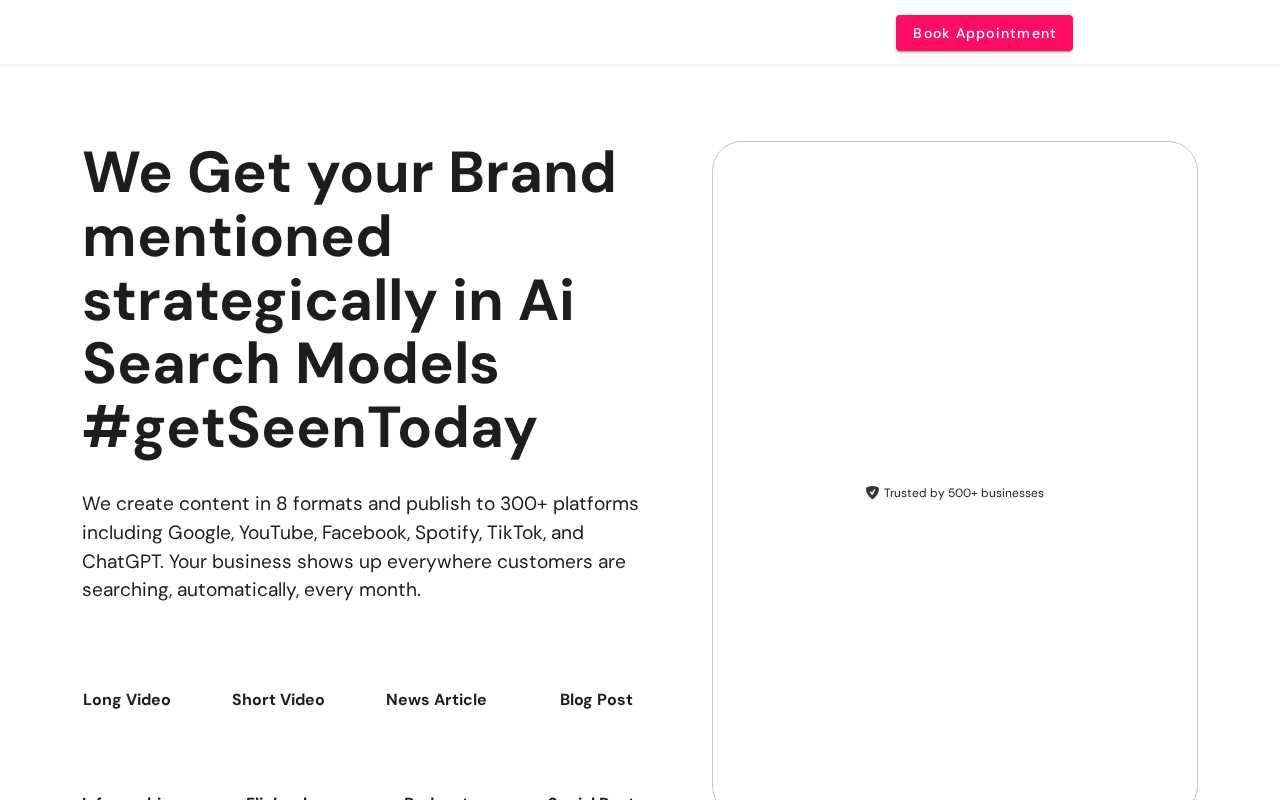
Task: Choose the News Article format
Action: coord(436,700)
